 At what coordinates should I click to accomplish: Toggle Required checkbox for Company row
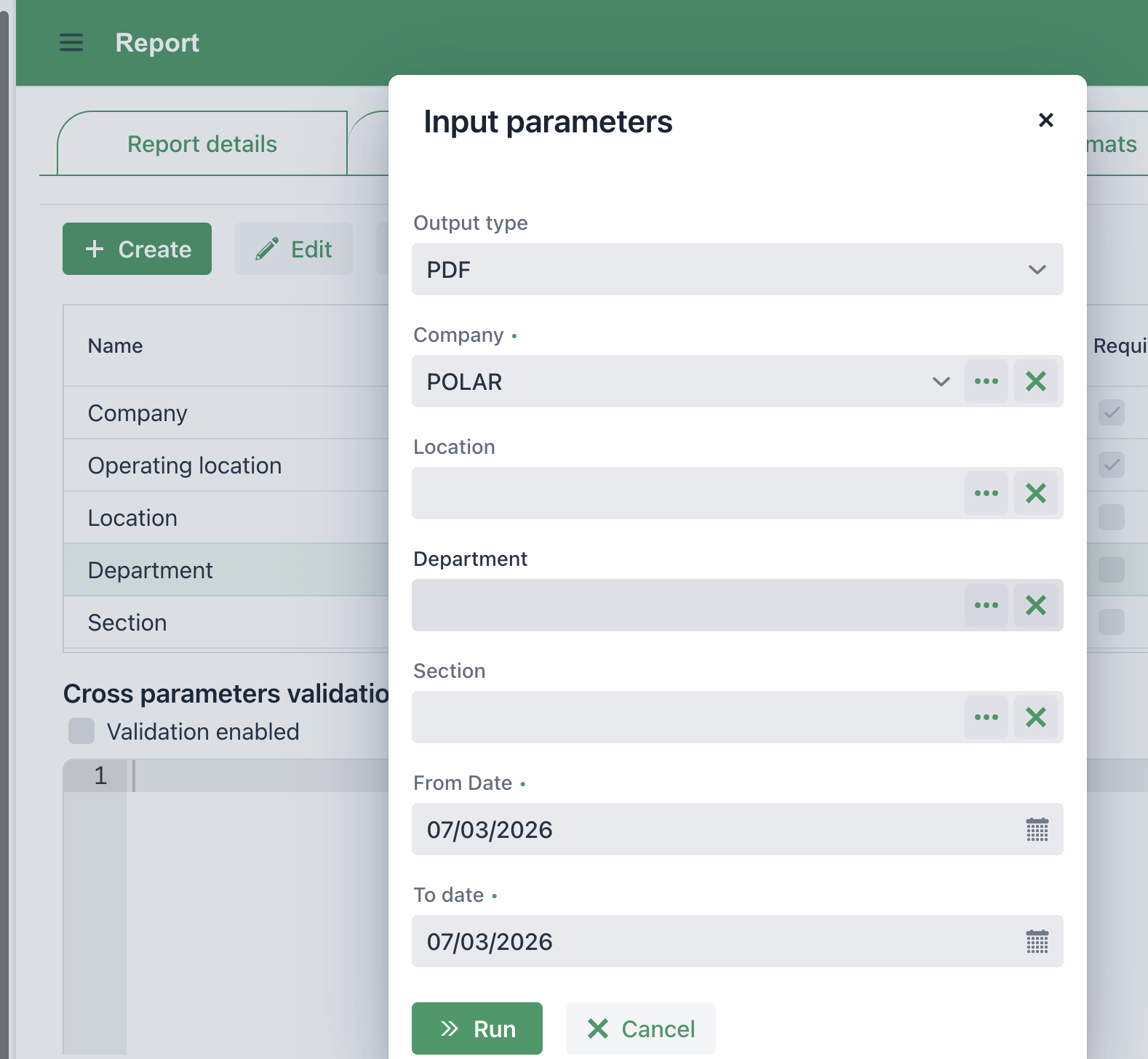(1111, 412)
